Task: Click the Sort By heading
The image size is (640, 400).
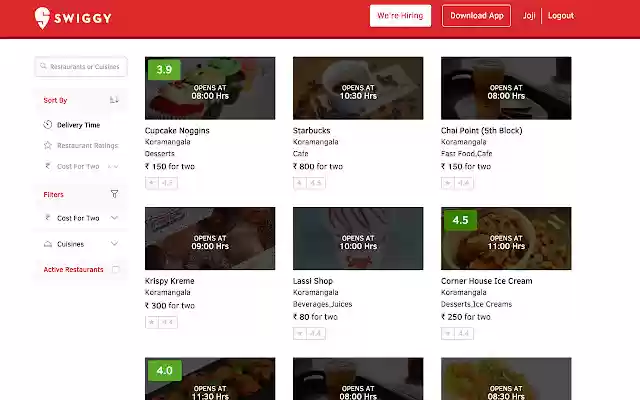Action: (x=55, y=100)
